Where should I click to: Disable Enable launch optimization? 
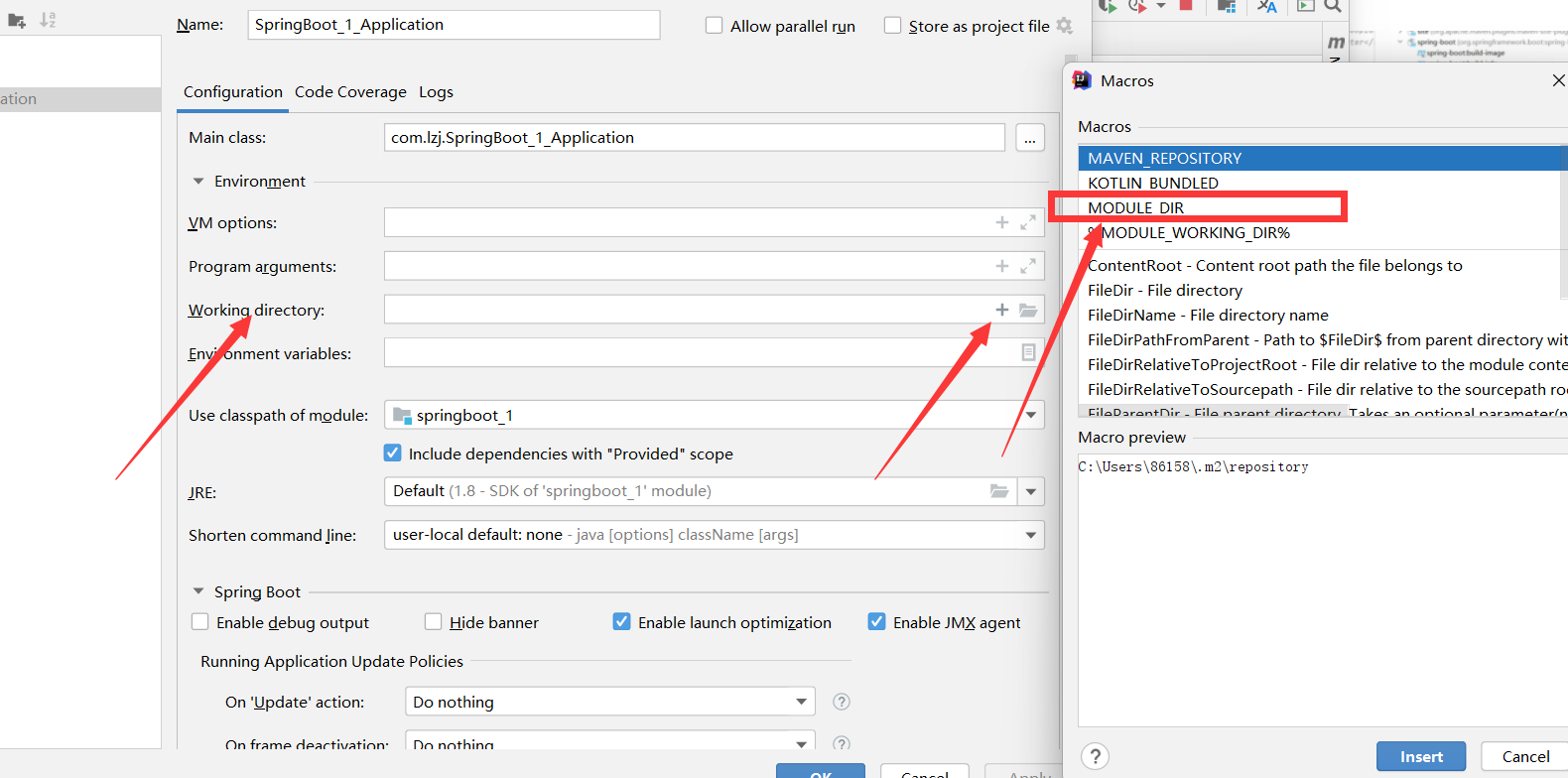point(621,622)
